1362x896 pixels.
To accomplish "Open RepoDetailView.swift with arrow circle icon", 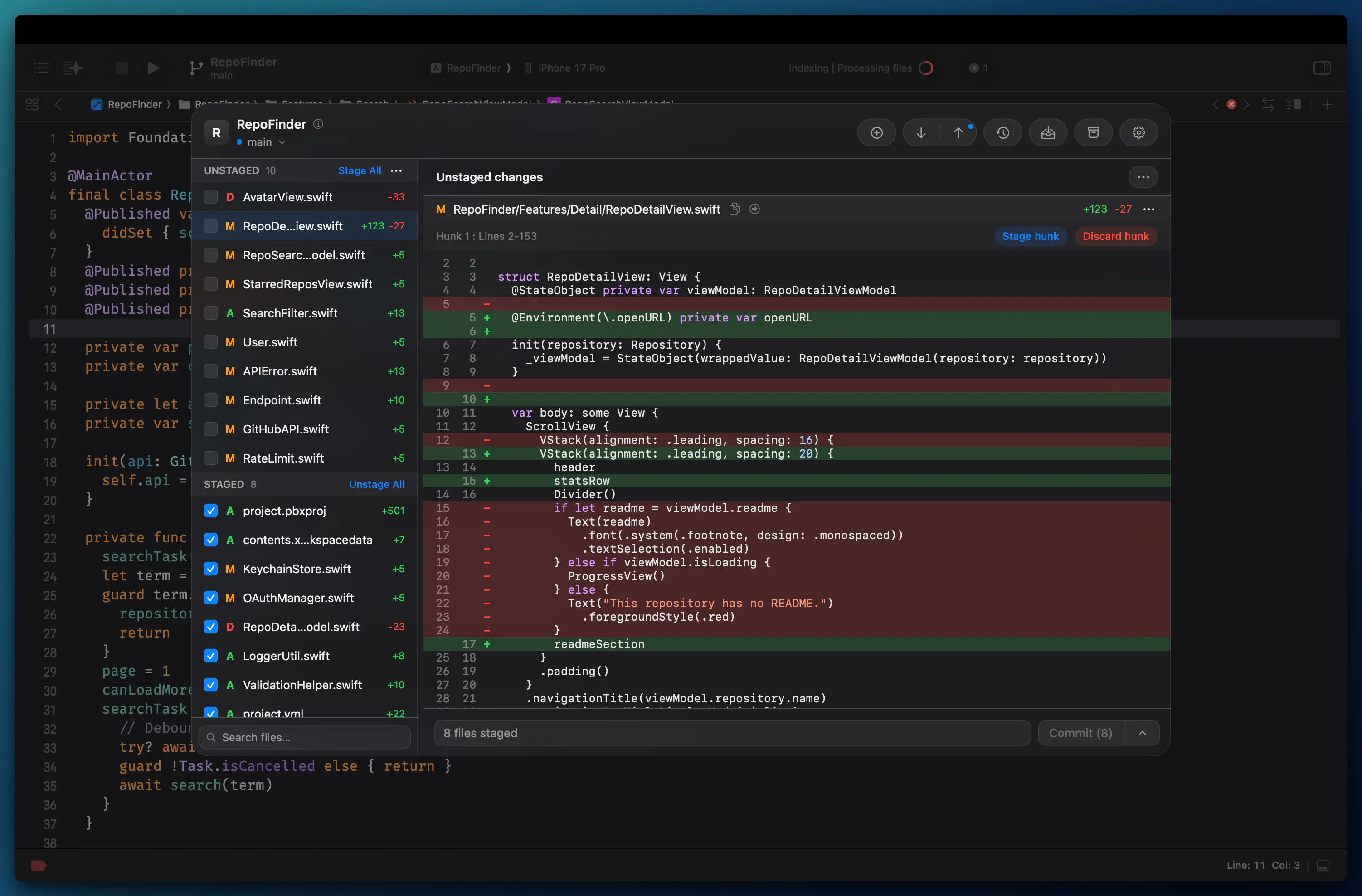I will [x=755, y=209].
